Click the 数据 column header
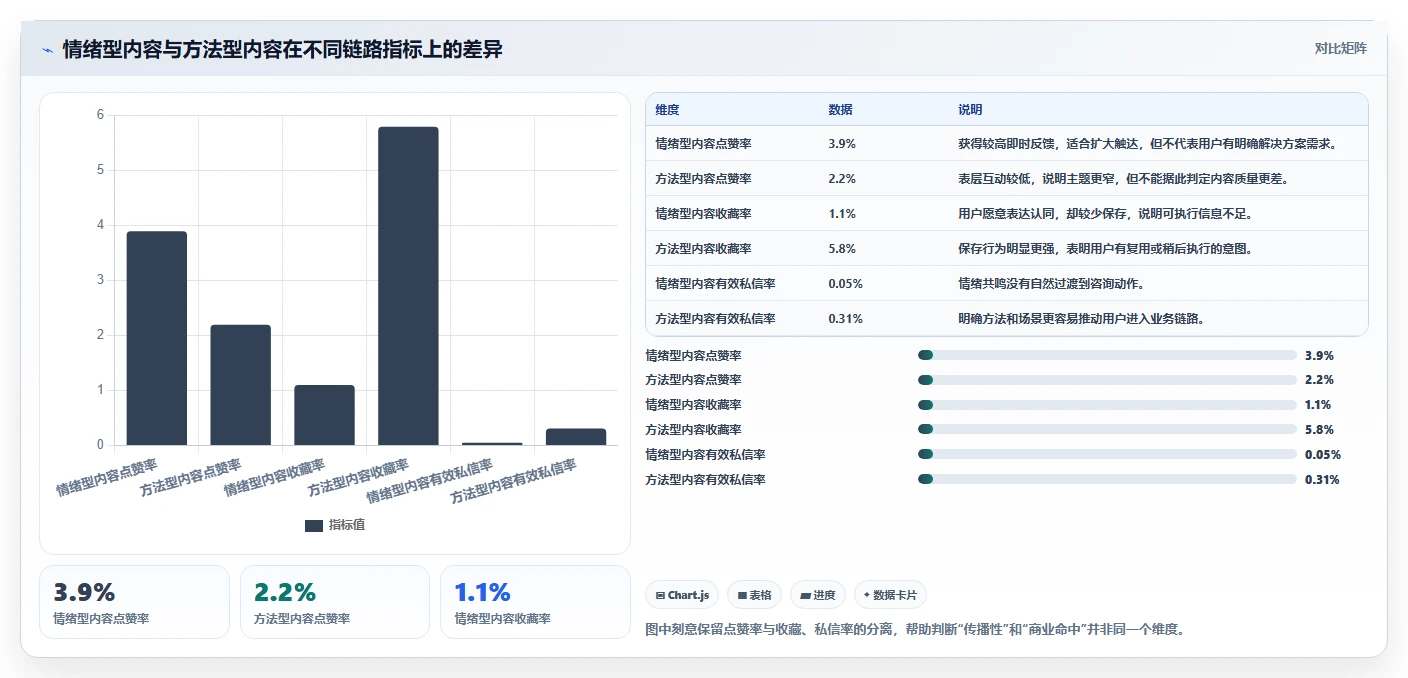Viewport: 1408px width, 678px height. click(841, 110)
